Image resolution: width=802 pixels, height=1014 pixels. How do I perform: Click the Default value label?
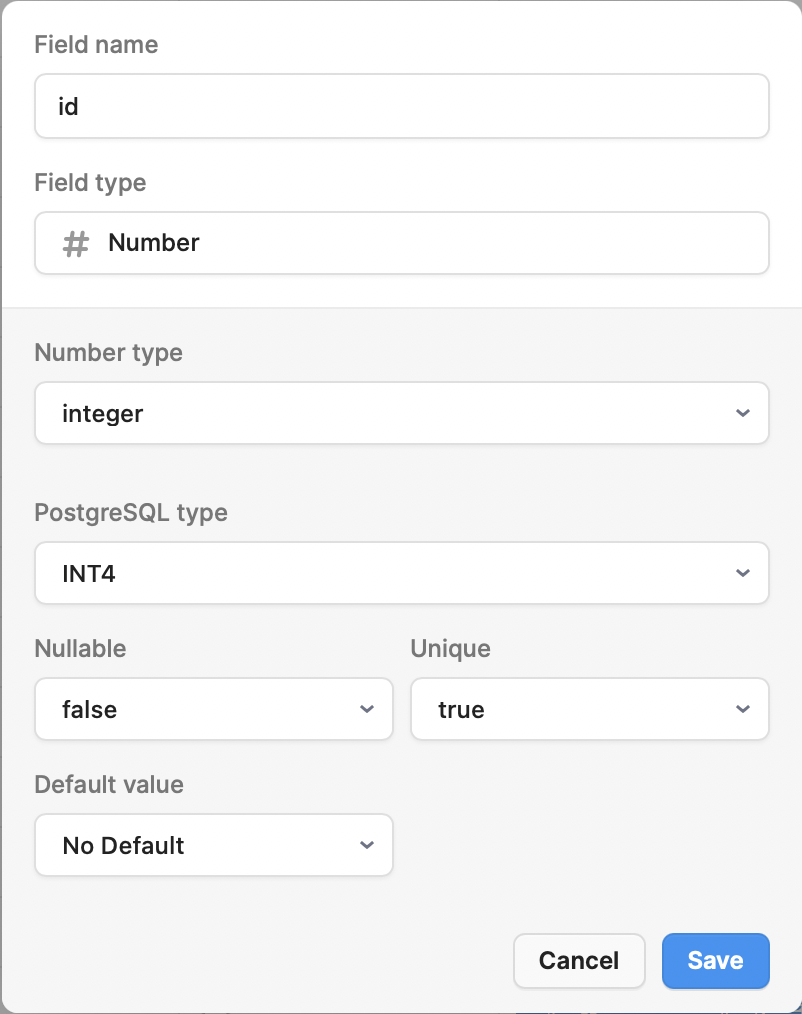click(x=109, y=784)
